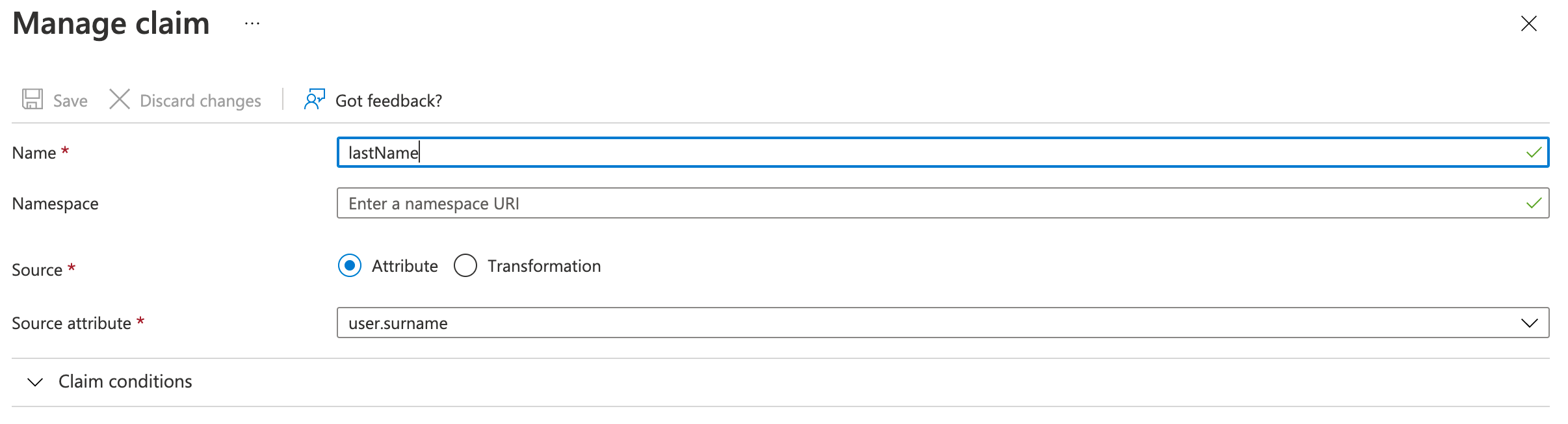Click the Discard changes X icon
Viewport: 1568px width, 424px height.
point(120,99)
